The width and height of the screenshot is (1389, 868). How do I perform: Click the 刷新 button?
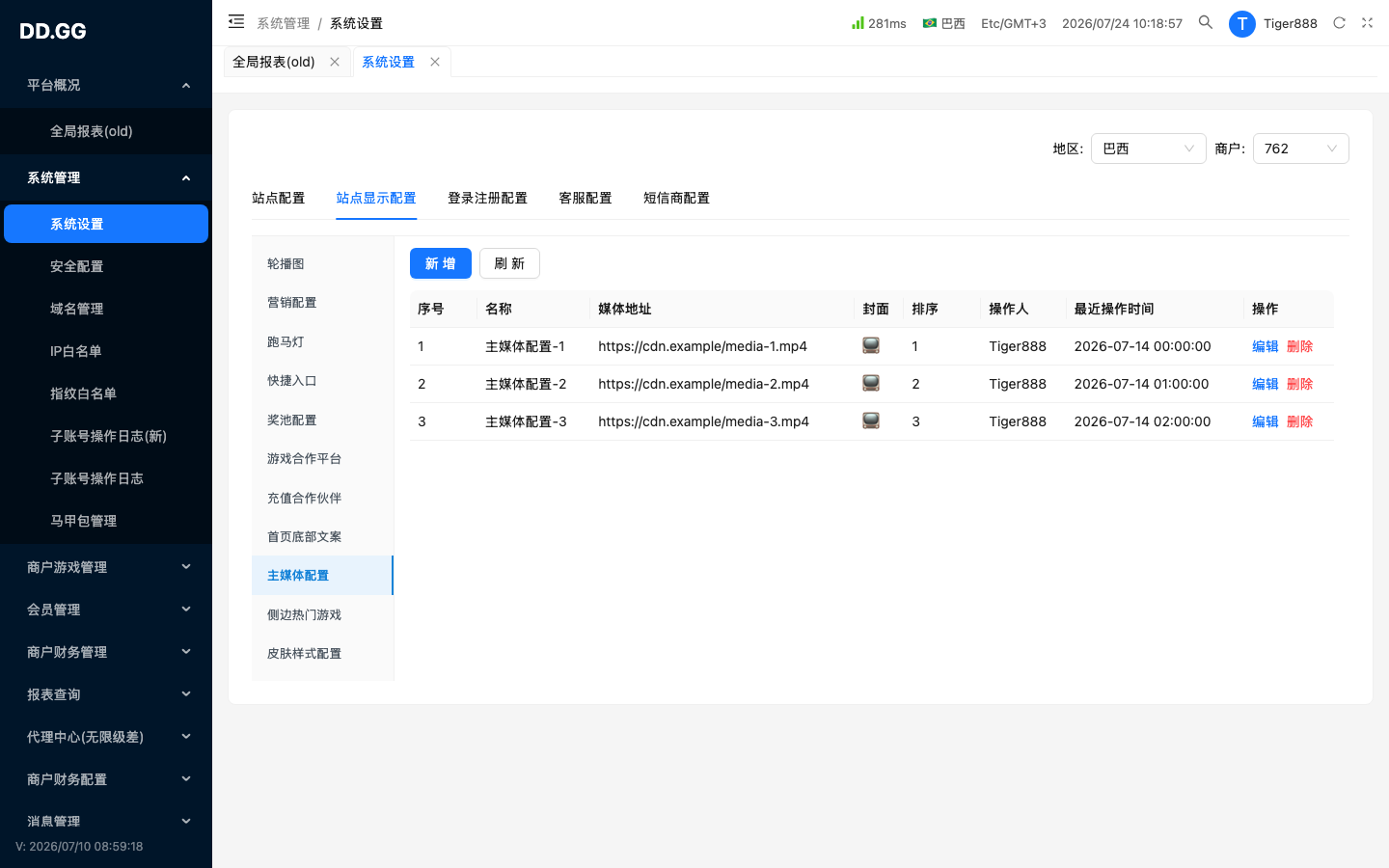click(x=509, y=263)
